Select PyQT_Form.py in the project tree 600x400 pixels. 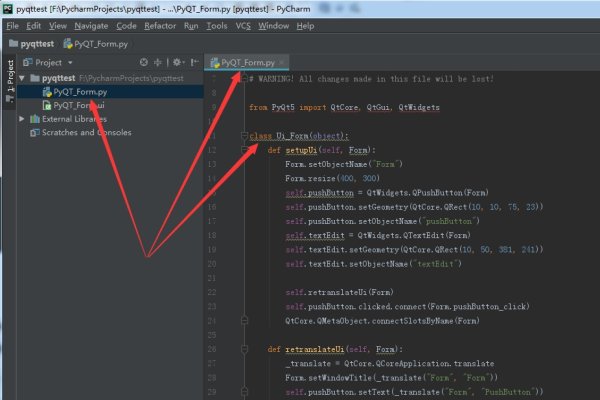110,92
